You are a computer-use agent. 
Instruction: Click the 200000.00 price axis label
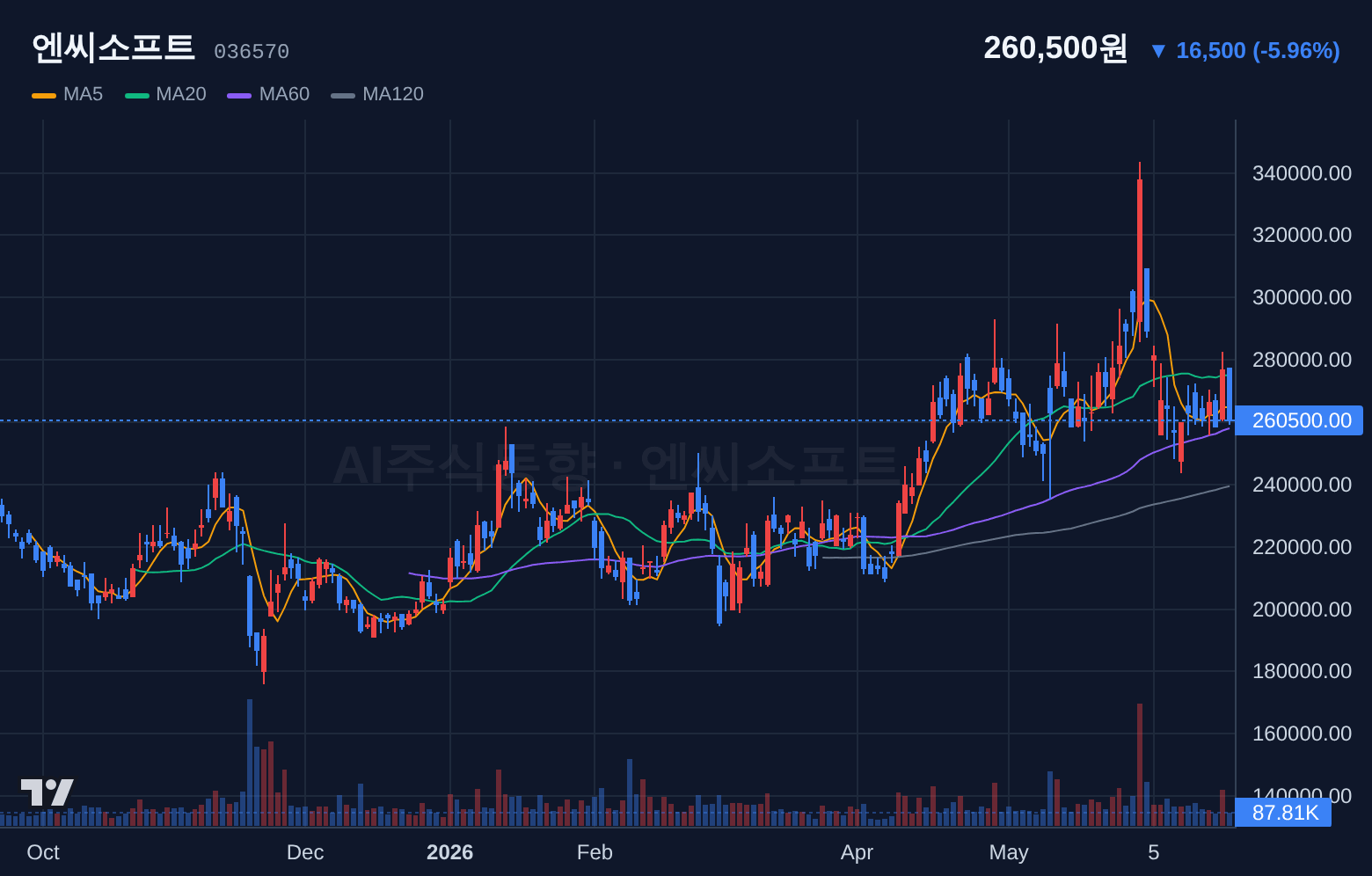pos(1302,610)
